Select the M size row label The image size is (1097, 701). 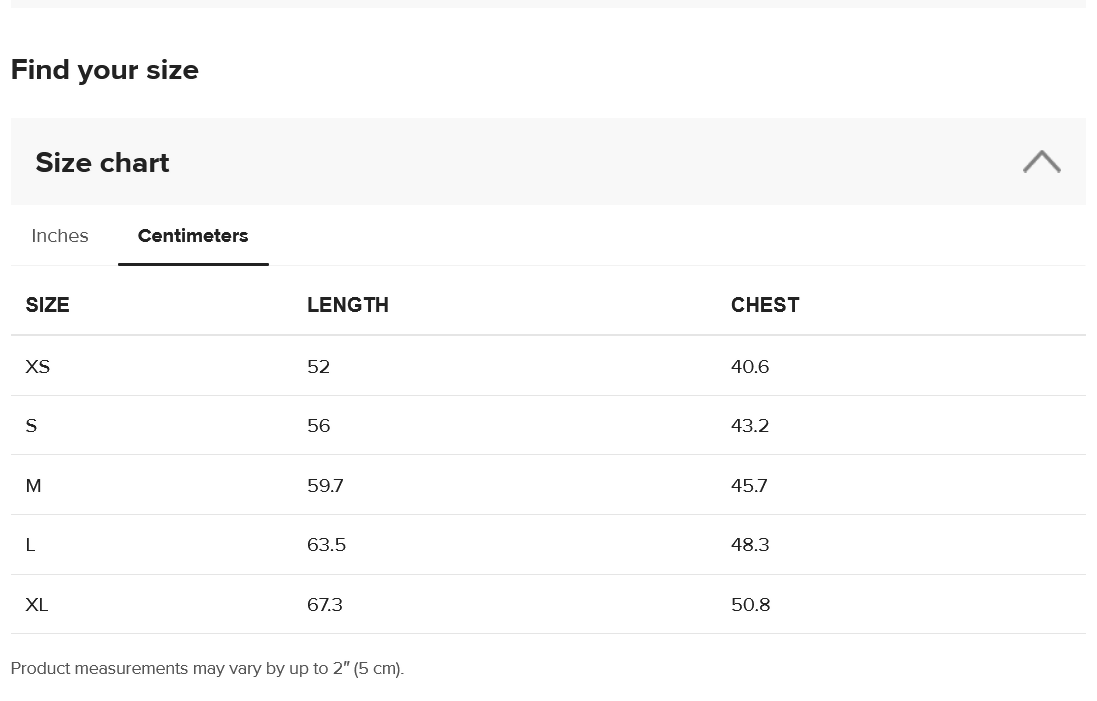(33, 486)
